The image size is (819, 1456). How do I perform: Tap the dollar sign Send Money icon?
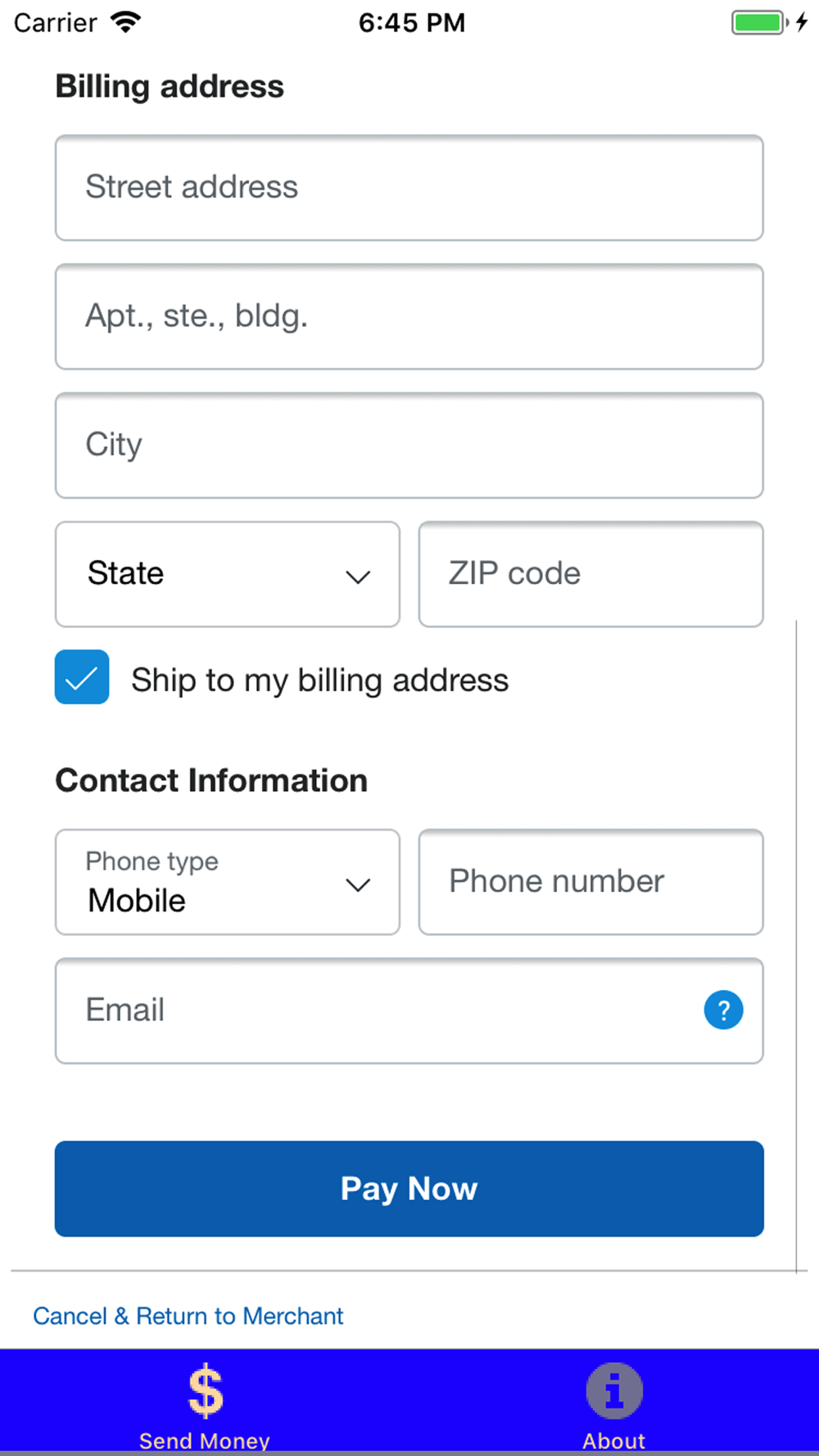pos(205,1390)
